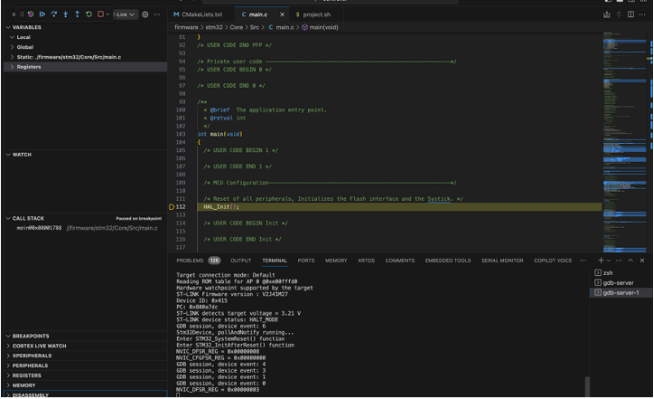Click the reset device icon in debug toolbar

[30, 14]
